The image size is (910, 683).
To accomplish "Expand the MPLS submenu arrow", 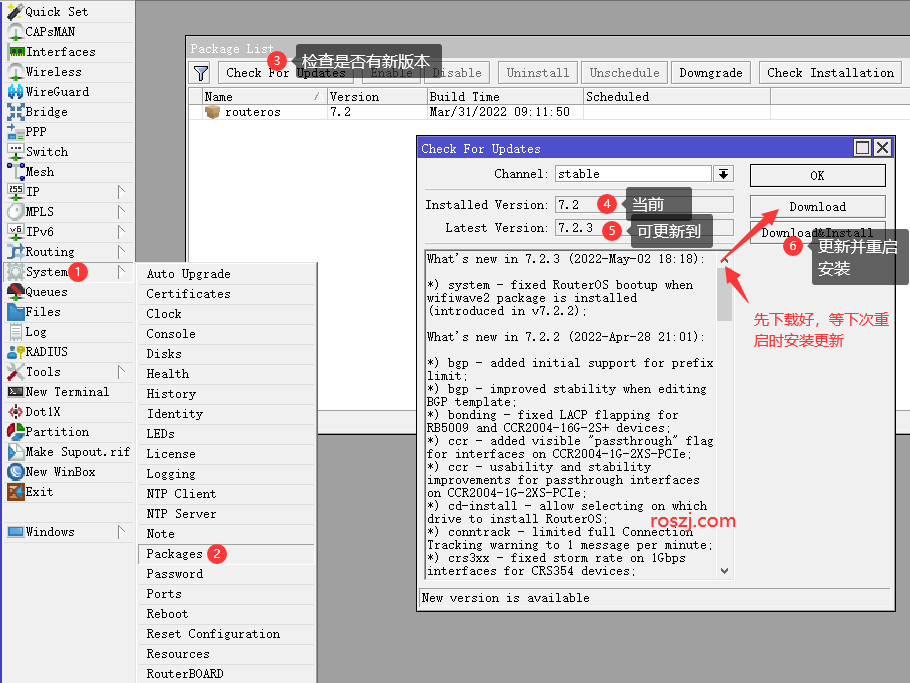I will (121, 212).
